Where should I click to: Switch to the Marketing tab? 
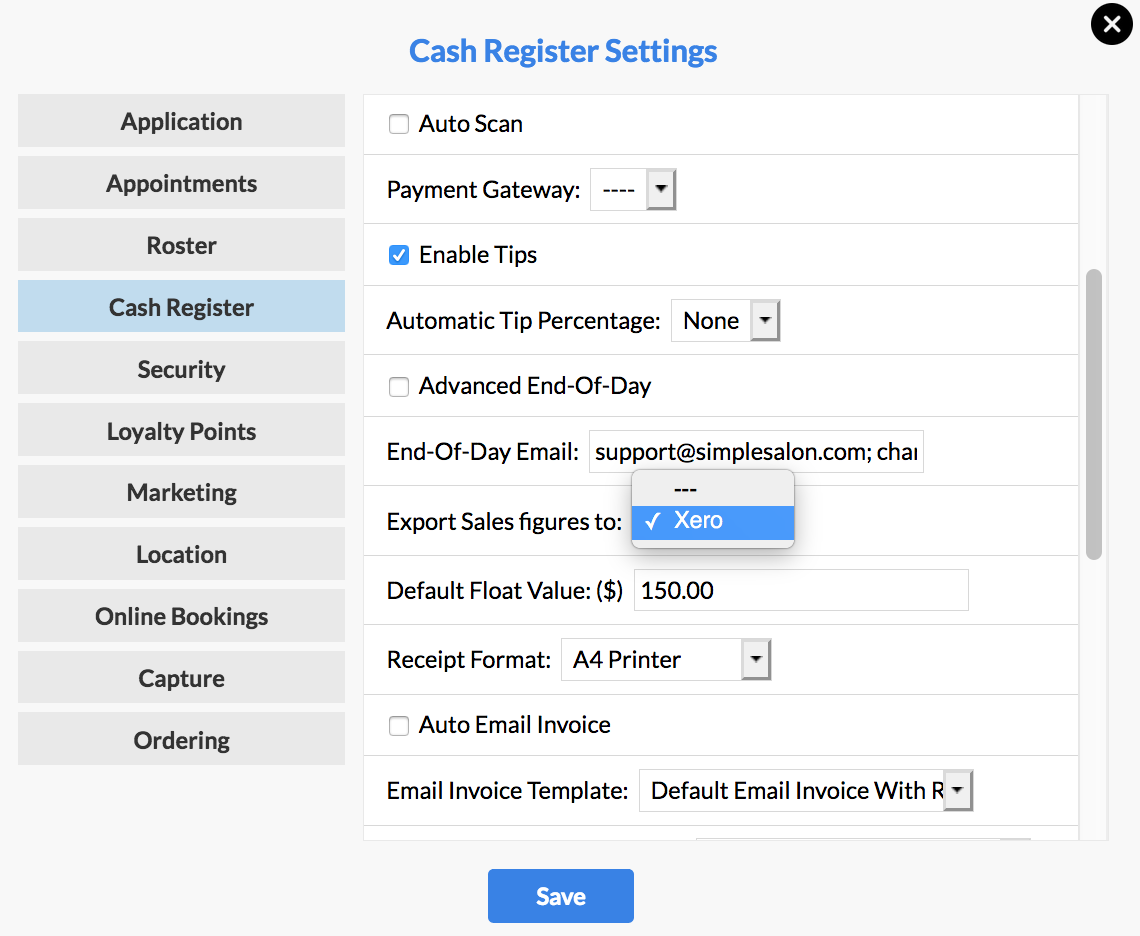(x=181, y=492)
